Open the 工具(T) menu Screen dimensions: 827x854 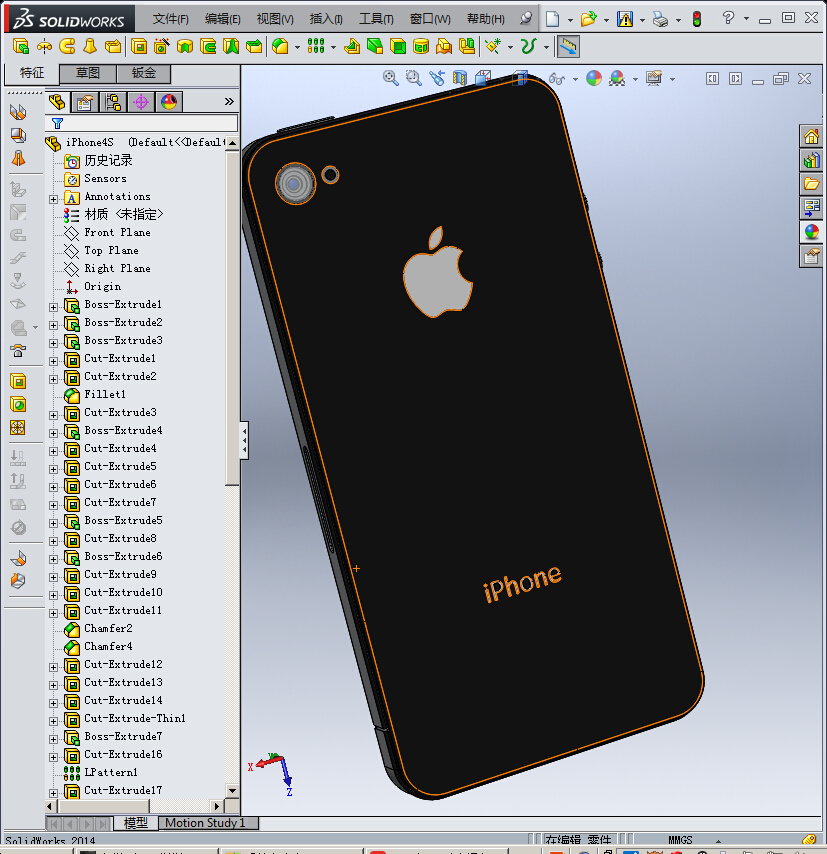376,19
